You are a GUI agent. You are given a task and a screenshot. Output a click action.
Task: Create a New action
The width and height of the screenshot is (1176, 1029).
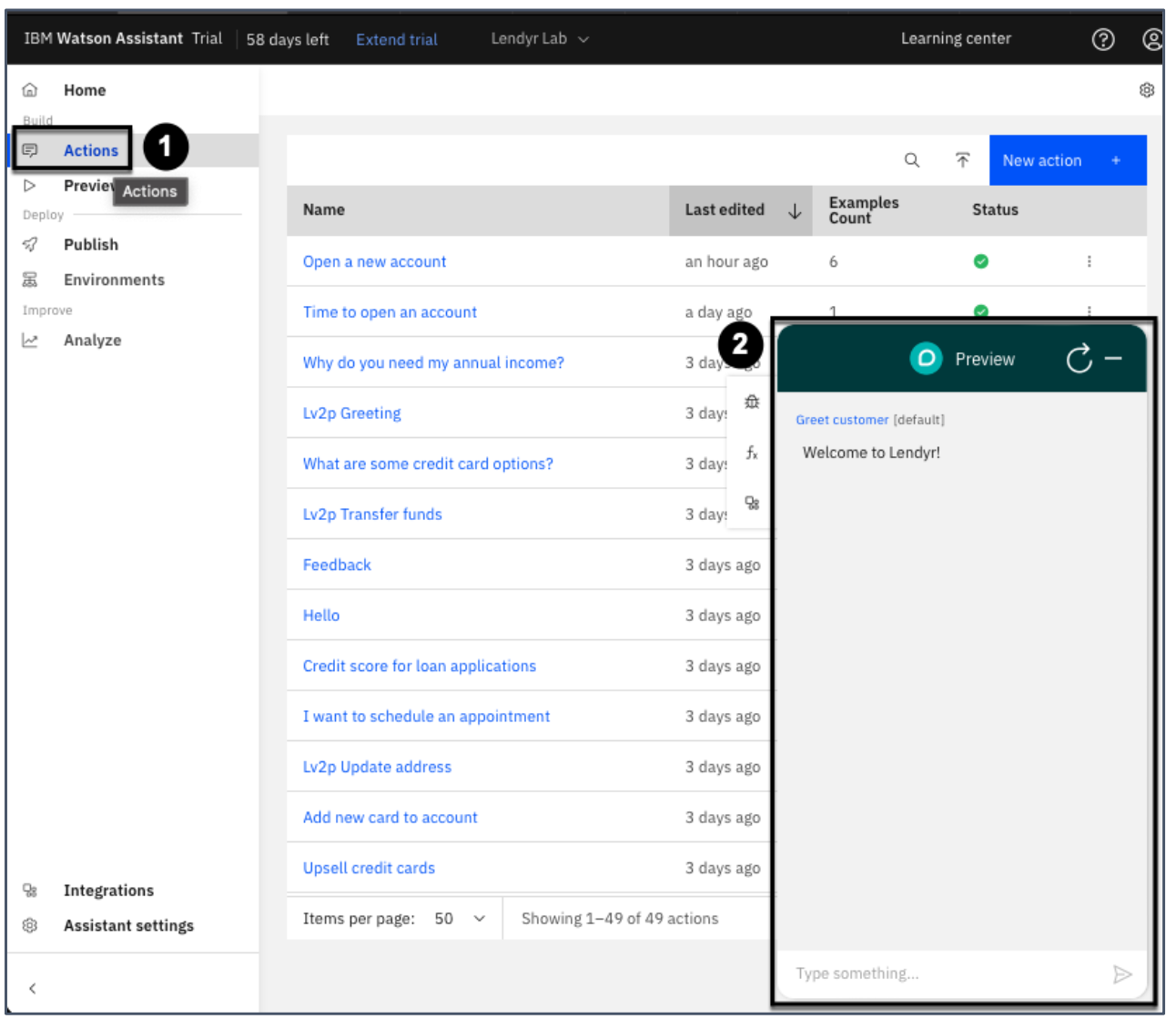pos(1067,160)
